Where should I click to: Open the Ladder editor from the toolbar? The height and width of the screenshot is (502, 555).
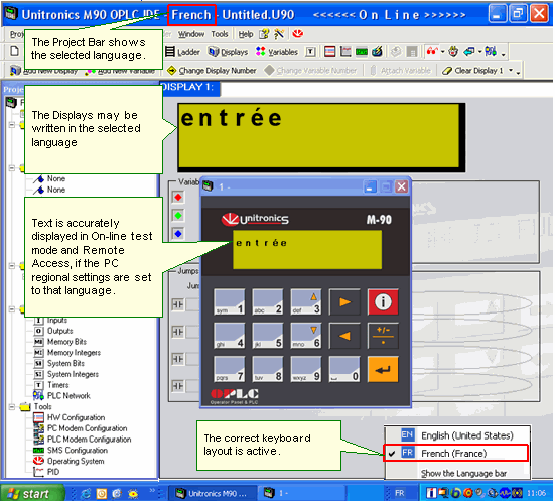[183, 52]
